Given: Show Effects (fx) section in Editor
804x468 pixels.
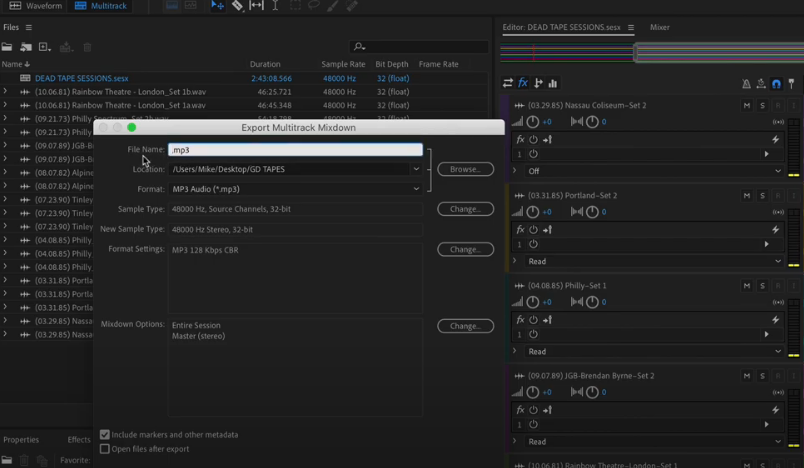Looking at the screenshot, I should point(523,83).
